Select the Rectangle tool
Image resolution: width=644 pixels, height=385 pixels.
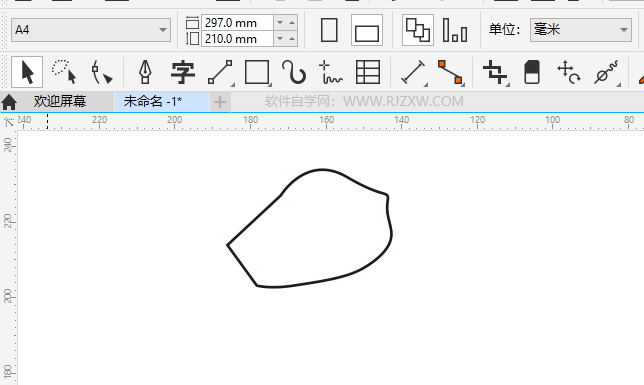pyautogui.click(x=257, y=72)
